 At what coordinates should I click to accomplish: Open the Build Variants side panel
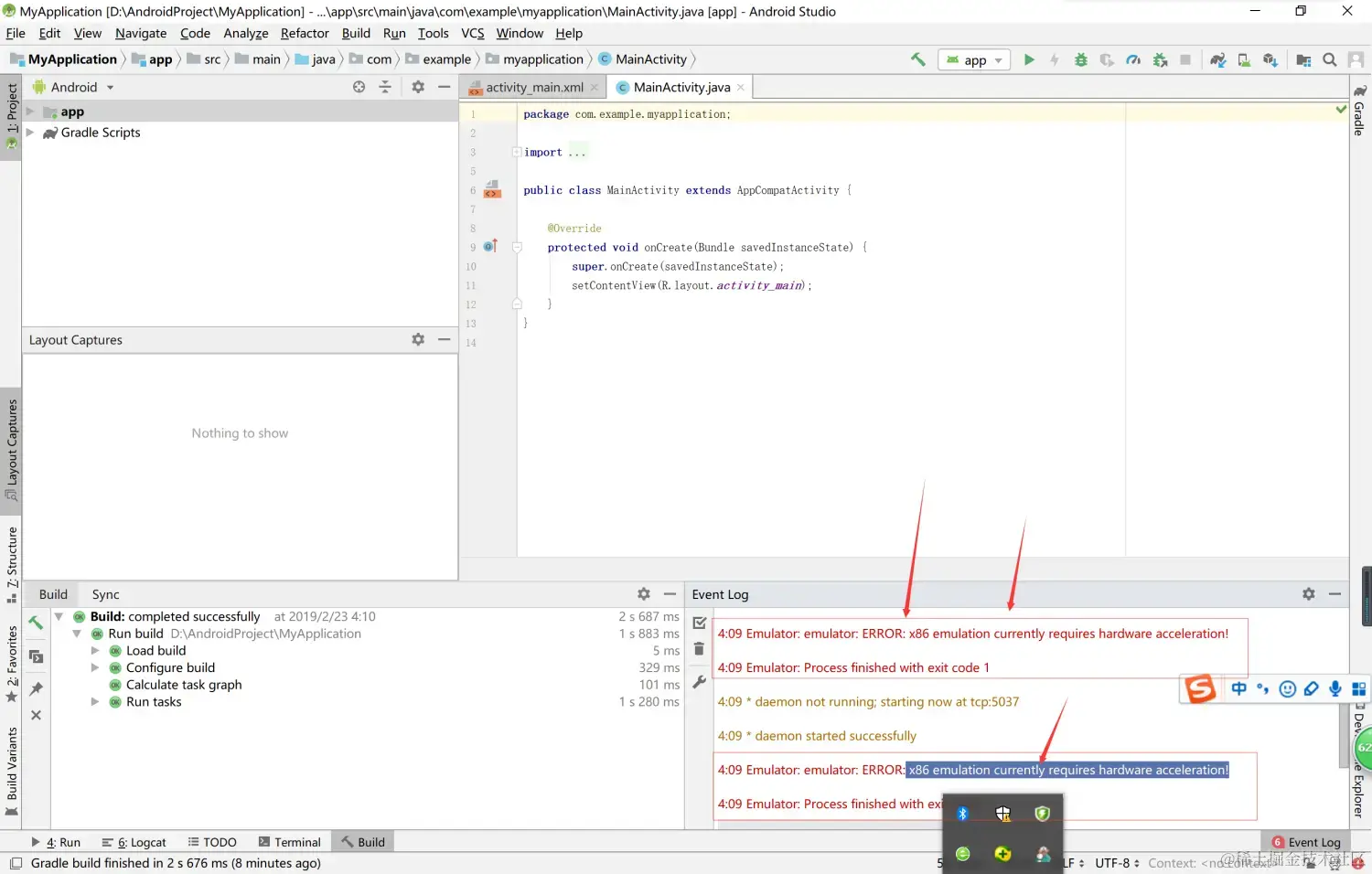point(12,772)
